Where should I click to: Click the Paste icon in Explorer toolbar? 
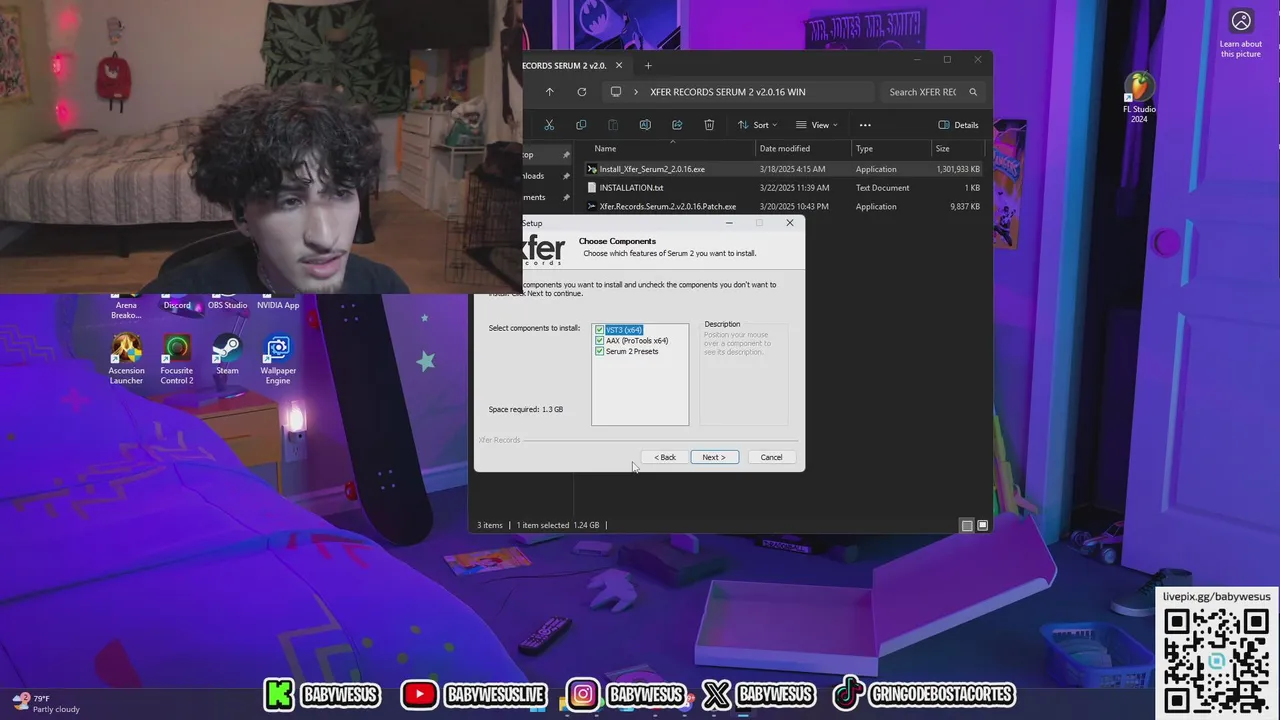click(613, 125)
